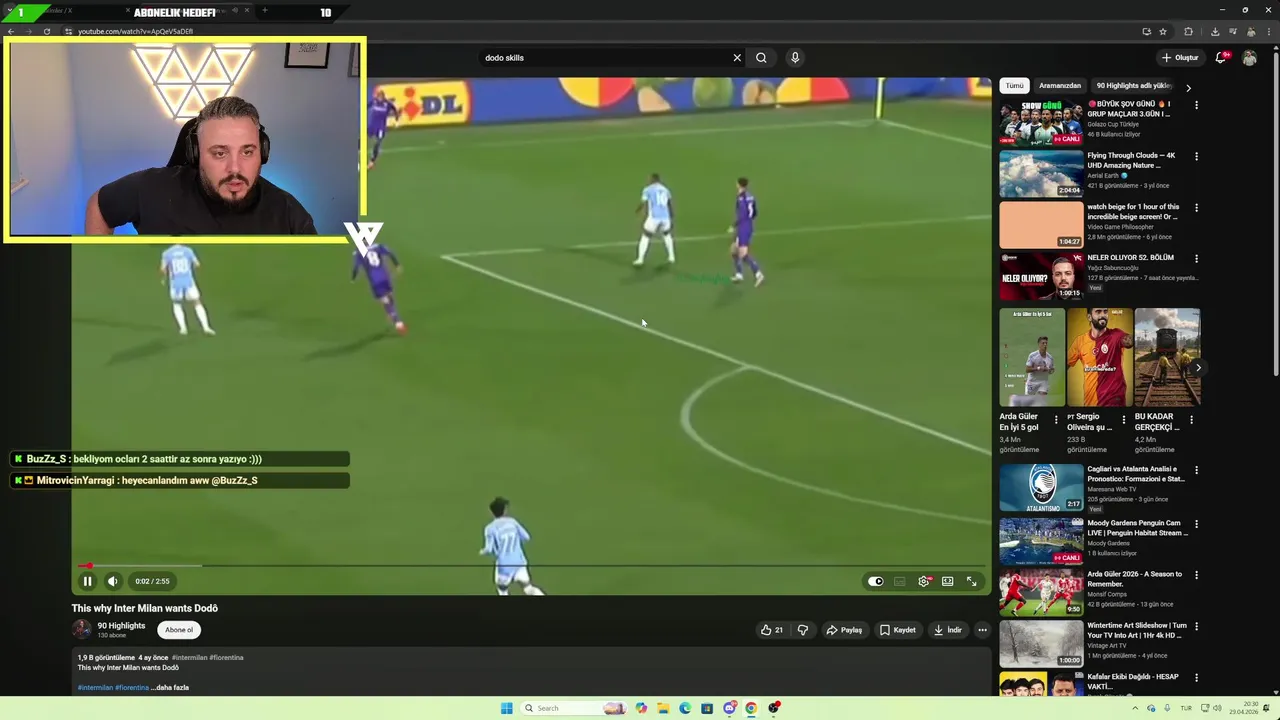Image resolution: width=1280 pixels, height=720 pixels.
Task: Click the subtitles icon in player
Action: click(x=899, y=581)
